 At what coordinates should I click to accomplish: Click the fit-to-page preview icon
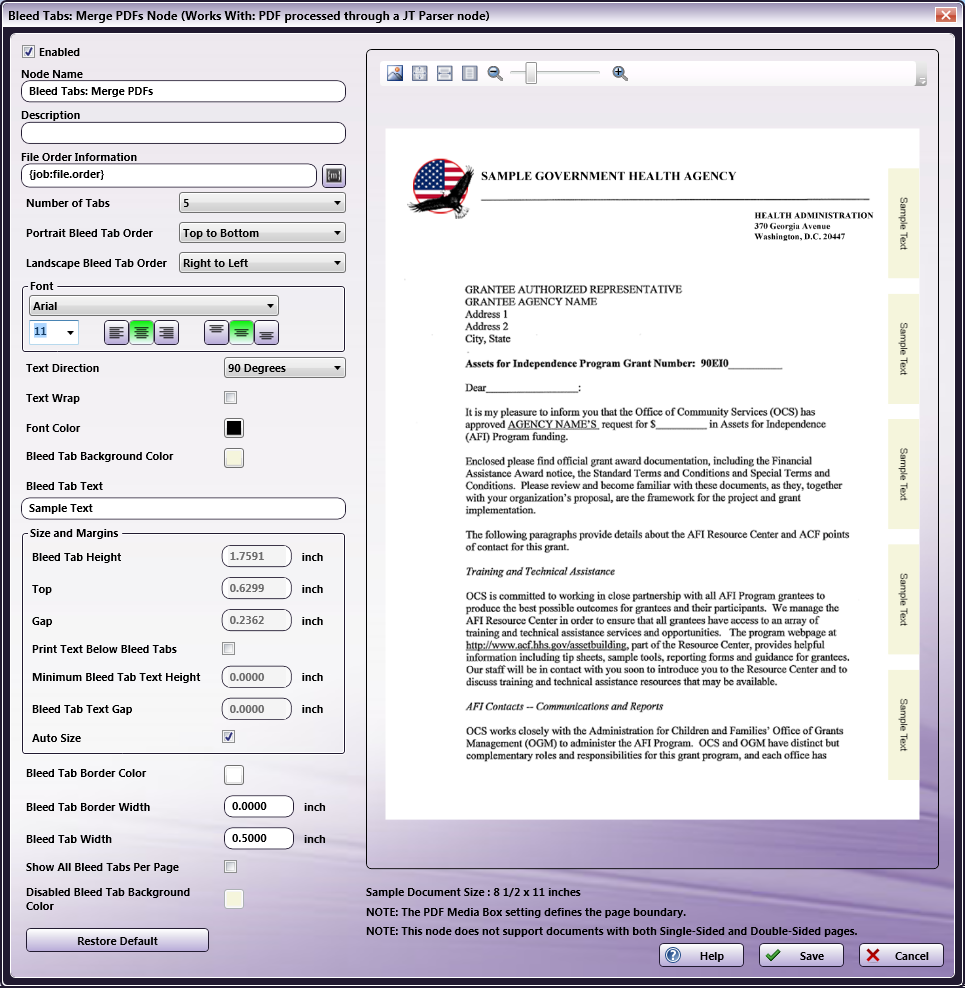420,73
